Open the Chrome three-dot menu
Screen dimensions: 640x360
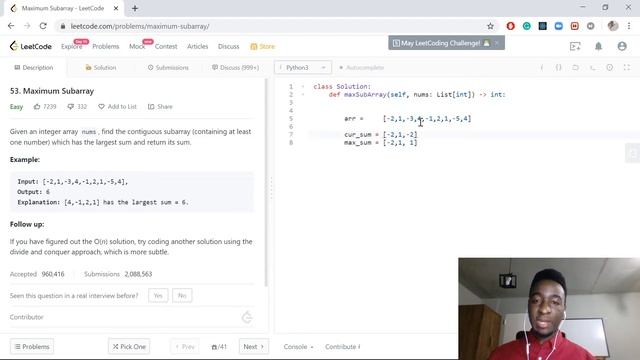pos(629,26)
